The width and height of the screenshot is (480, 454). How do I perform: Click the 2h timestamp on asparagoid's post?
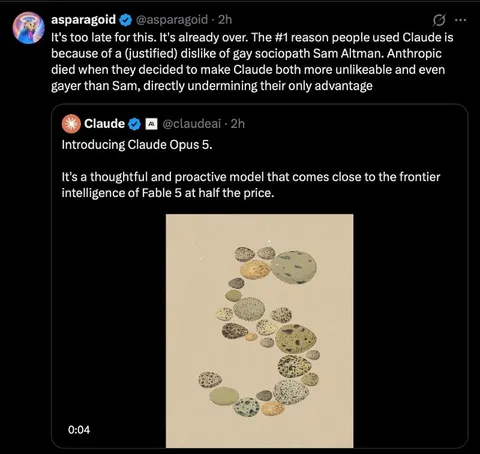(x=225, y=20)
